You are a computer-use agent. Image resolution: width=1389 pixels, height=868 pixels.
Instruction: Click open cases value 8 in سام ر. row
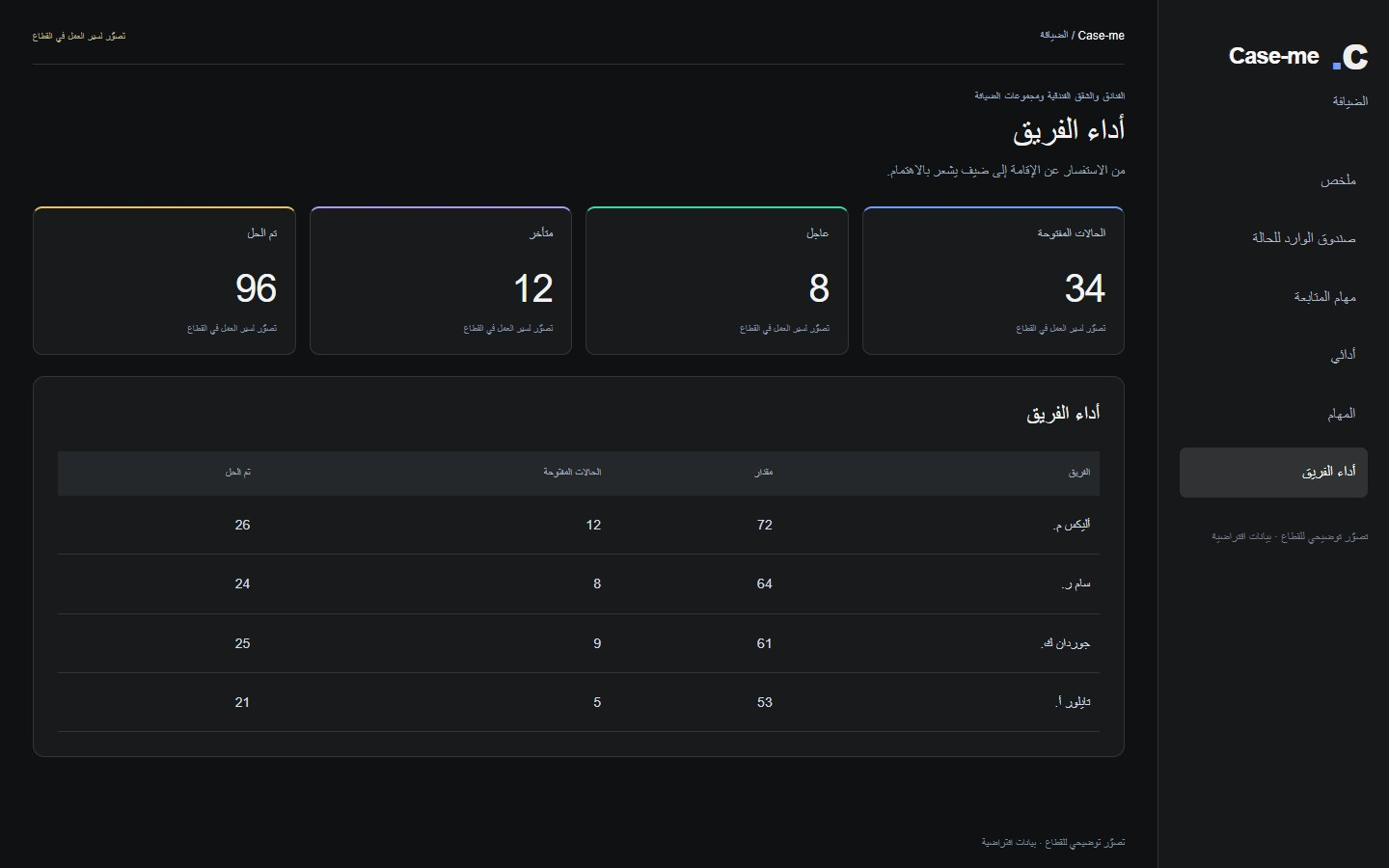pos(597,584)
